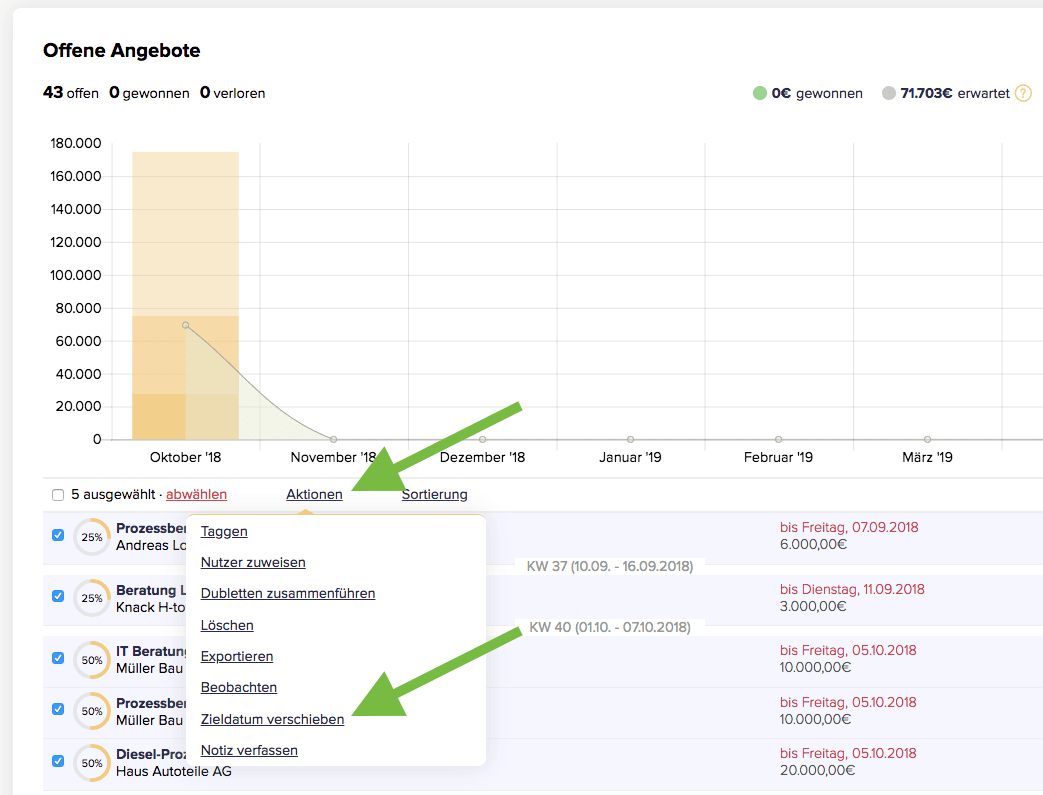The height and width of the screenshot is (795, 1043).
Task: Choose Zieldatum verschieben from the menu
Action: click(272, 719)
